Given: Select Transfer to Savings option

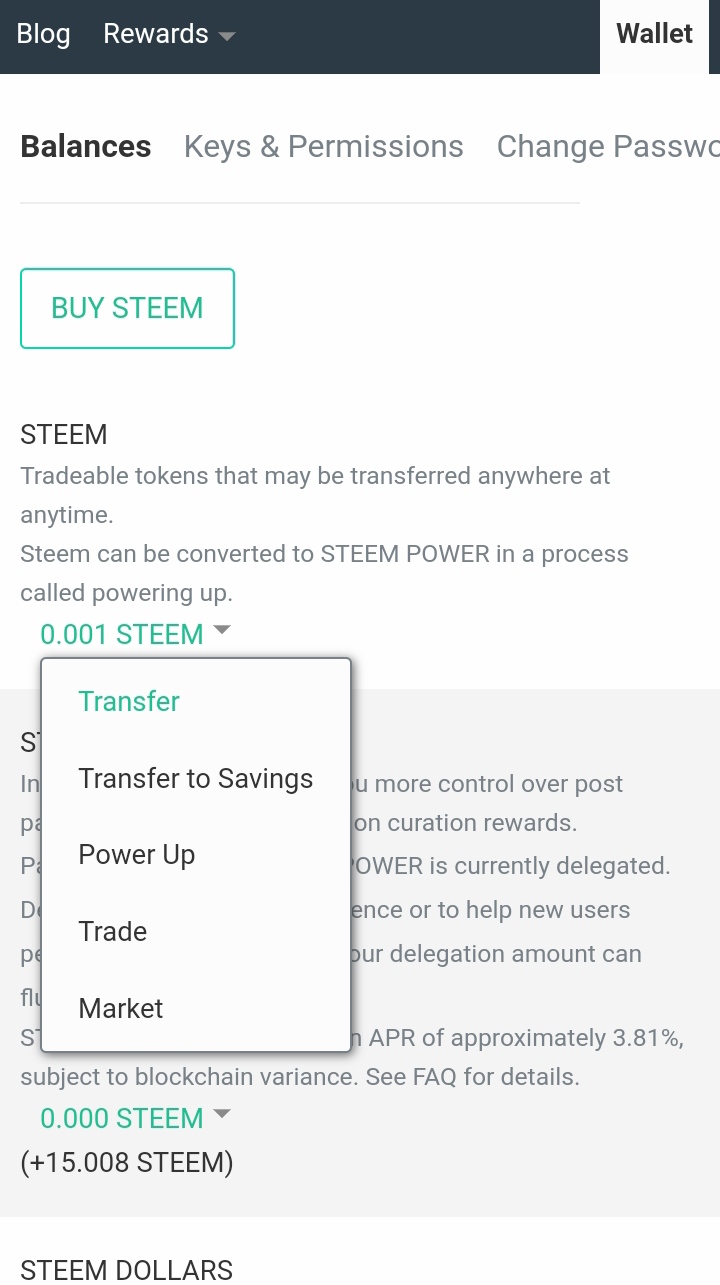Looking at the screenshot, I should 196,779.
